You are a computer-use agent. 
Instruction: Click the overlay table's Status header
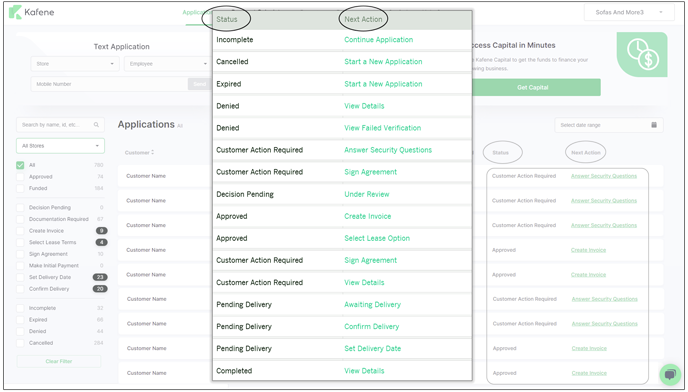pyautogui.click(x=226, y=19)
